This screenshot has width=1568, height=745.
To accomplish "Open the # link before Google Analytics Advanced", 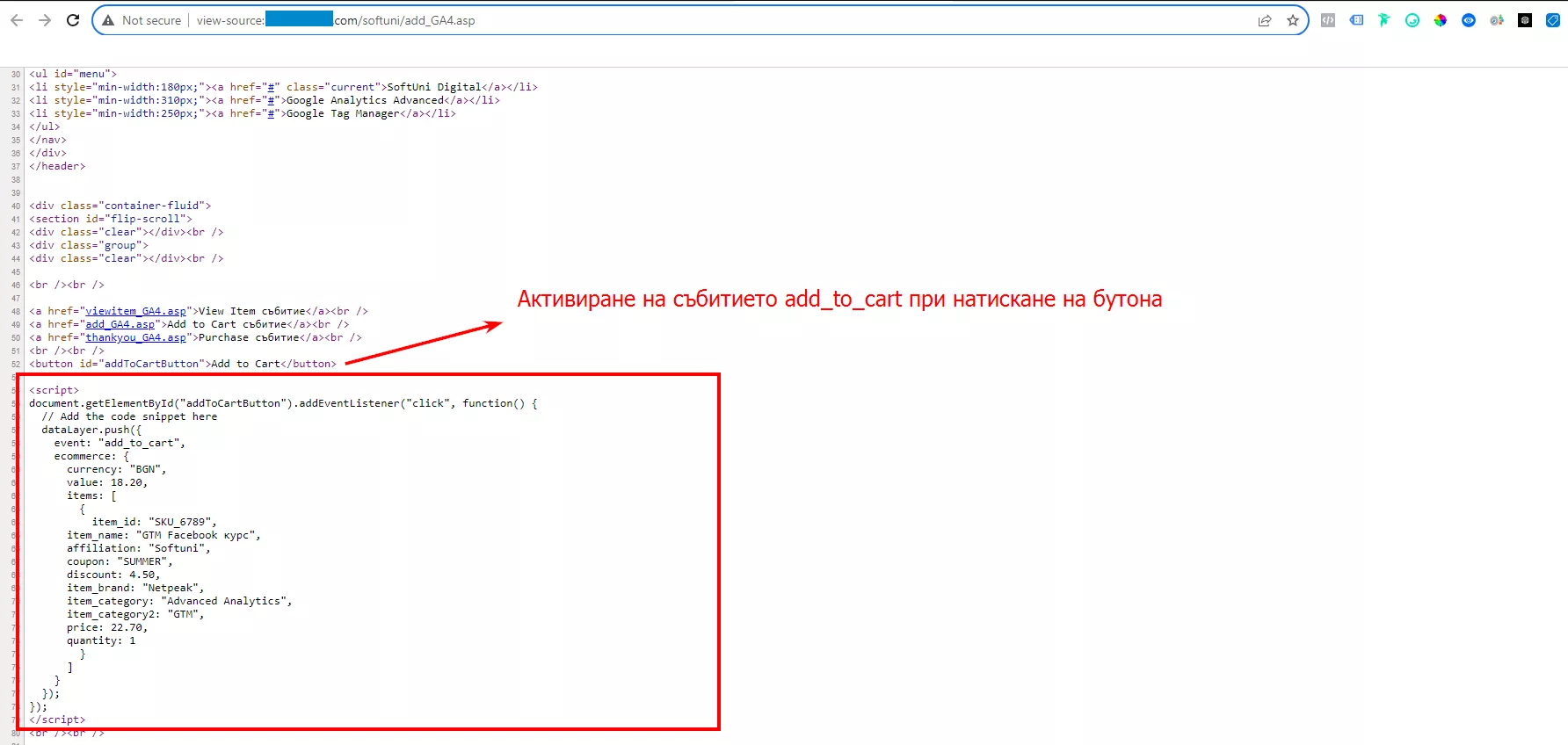I will coord(271,100).
